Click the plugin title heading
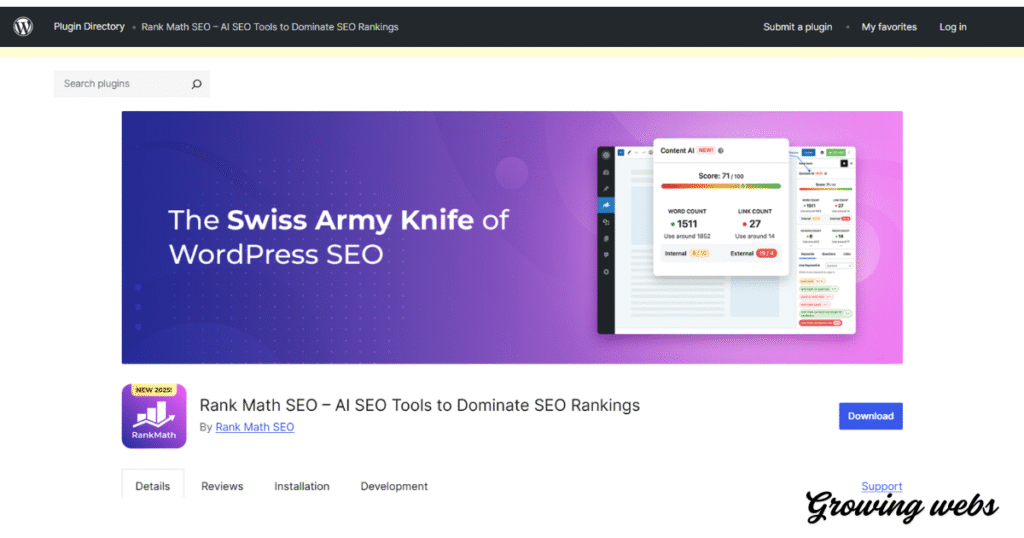Image resolution: width=1024 pixels, height=538 pixels. click(x=419, y=405)
